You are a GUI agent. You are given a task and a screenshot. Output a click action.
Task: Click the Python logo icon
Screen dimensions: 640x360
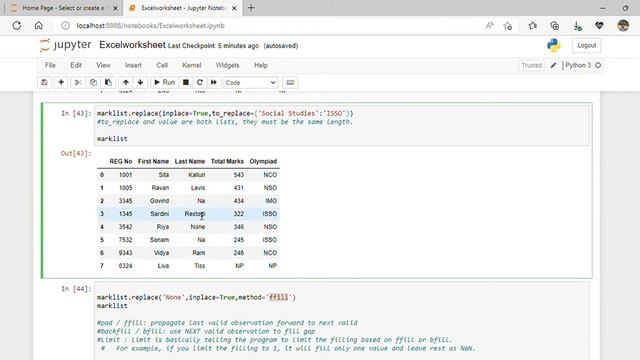[x=554, y=45]
